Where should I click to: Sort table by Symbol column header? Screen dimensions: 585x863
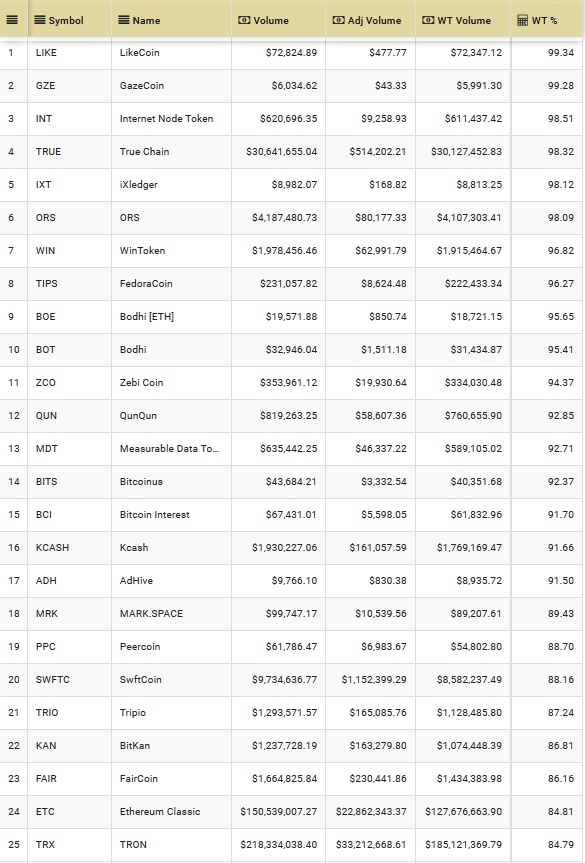tap(66, 20)
